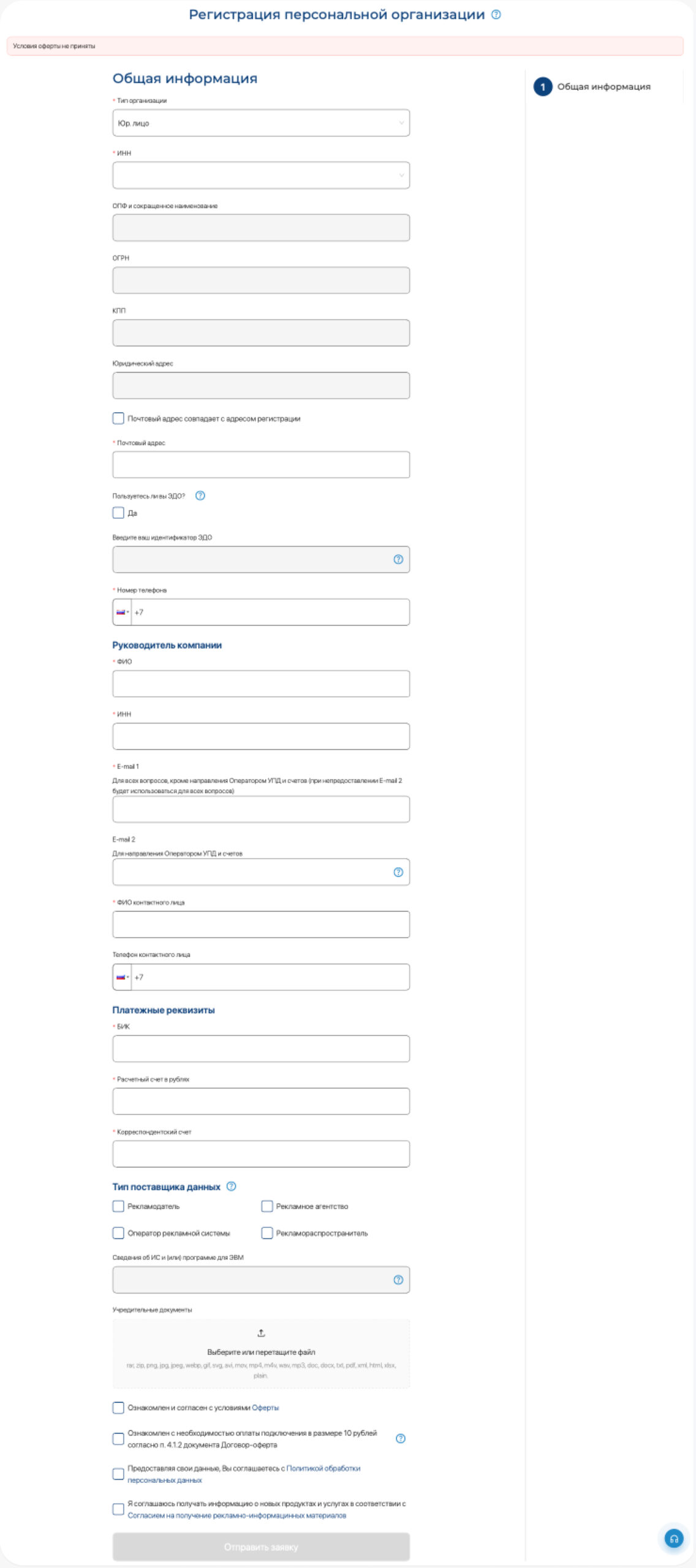
Task: Open country flag selector in Номер телефона
Action: (x=123, y=612)
